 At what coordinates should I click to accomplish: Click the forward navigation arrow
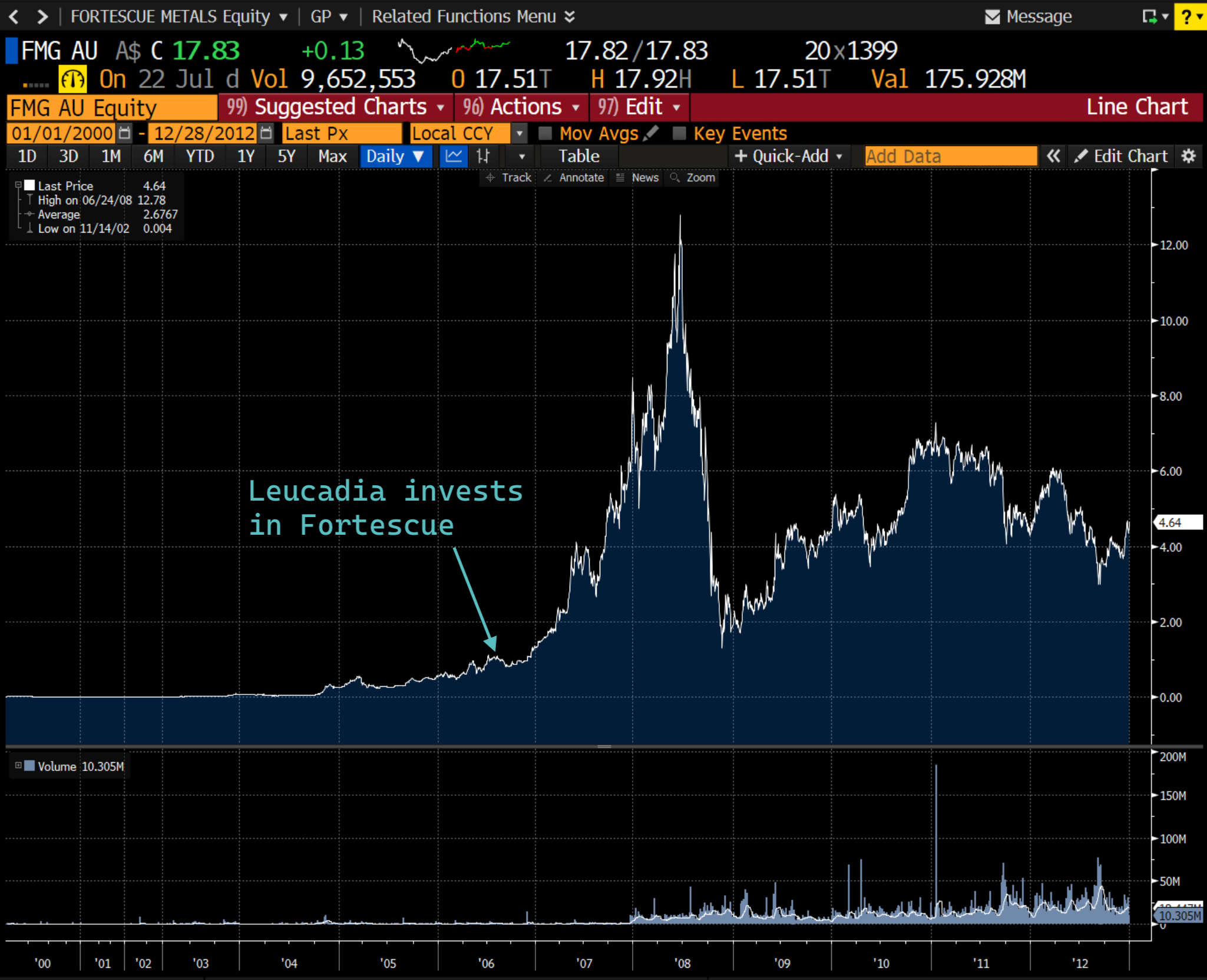(x=42, y=16)
